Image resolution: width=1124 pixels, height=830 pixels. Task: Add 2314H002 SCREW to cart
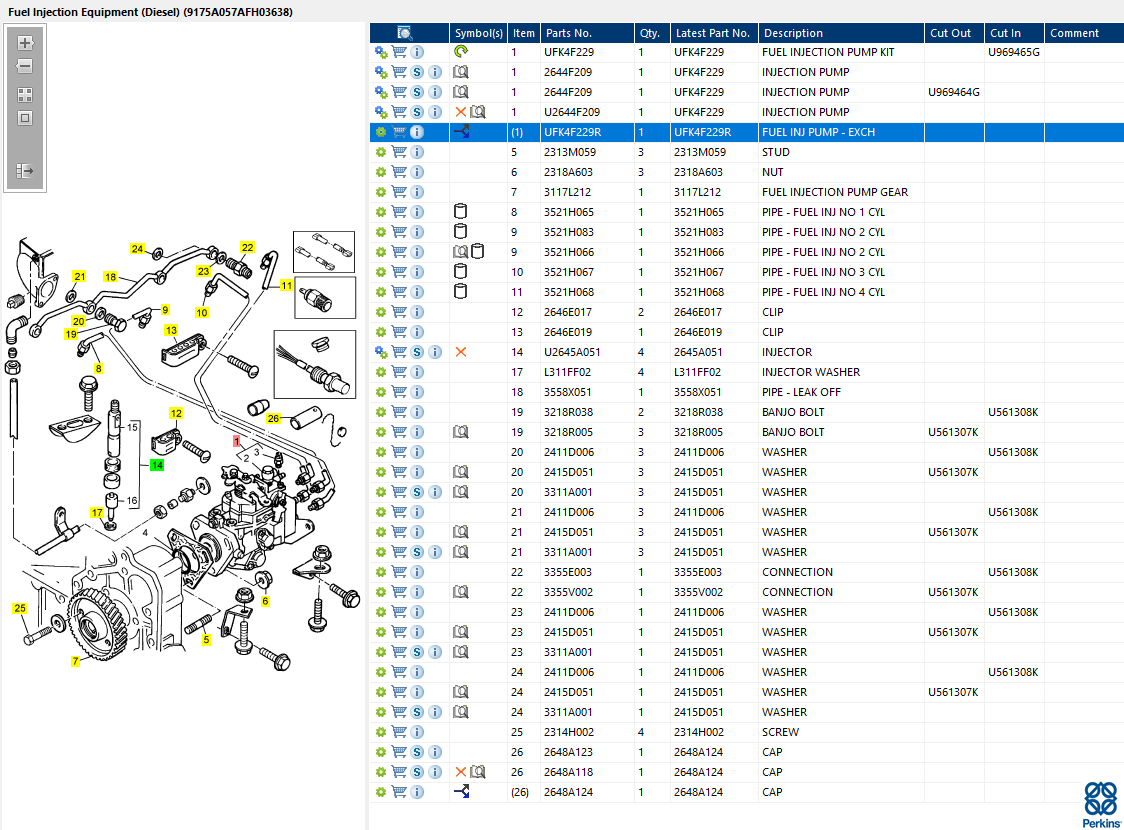click(399, 733)
